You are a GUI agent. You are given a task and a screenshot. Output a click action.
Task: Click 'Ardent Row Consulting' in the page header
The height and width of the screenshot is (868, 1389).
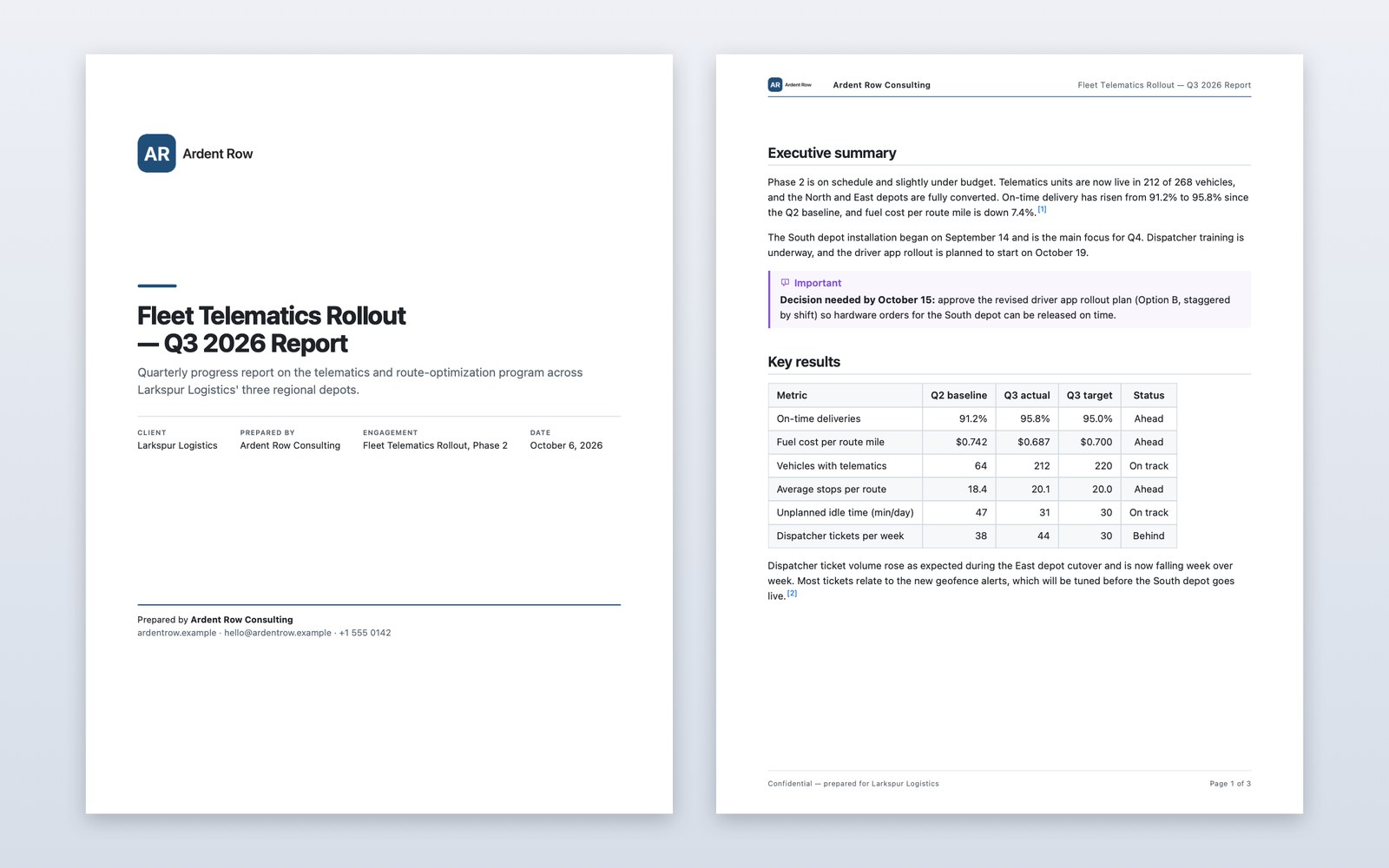pyautogui.click(x=881, y=85)
